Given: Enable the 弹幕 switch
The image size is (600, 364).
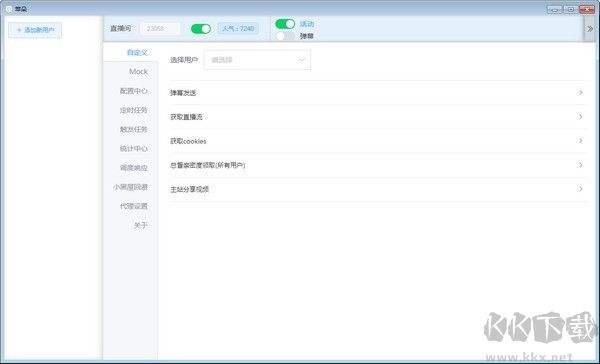Looking at the screenshot, I should point(285,36).
